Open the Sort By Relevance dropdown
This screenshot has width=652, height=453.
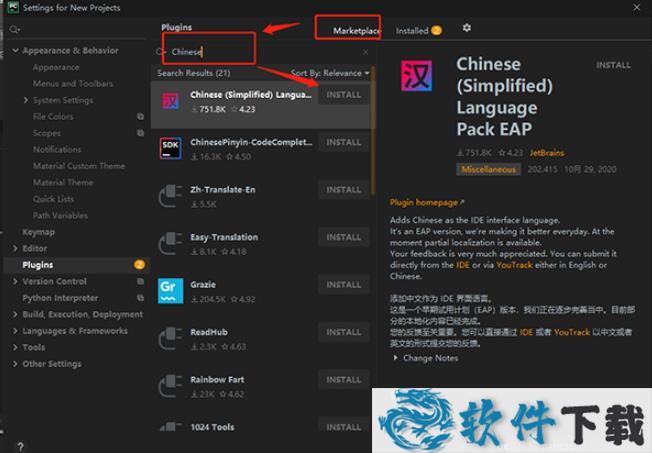(330, 73)
